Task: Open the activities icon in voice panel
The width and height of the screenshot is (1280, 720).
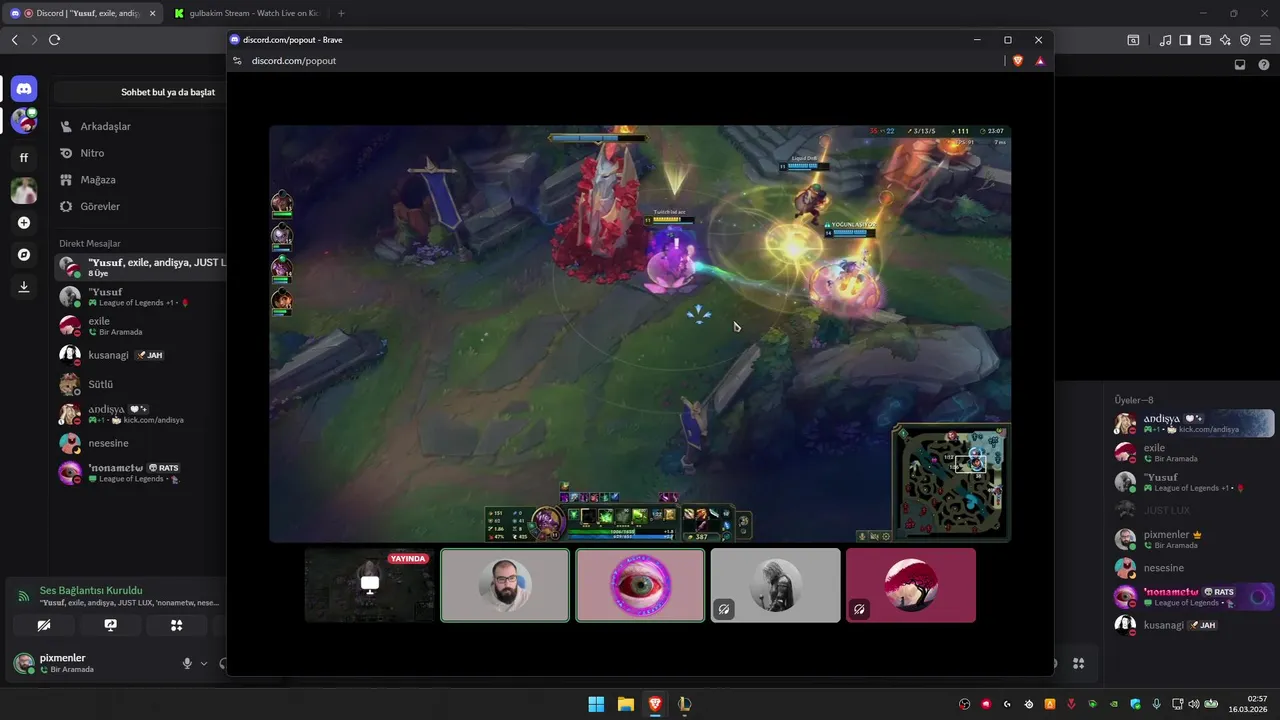Action: [x=176, y=625]
